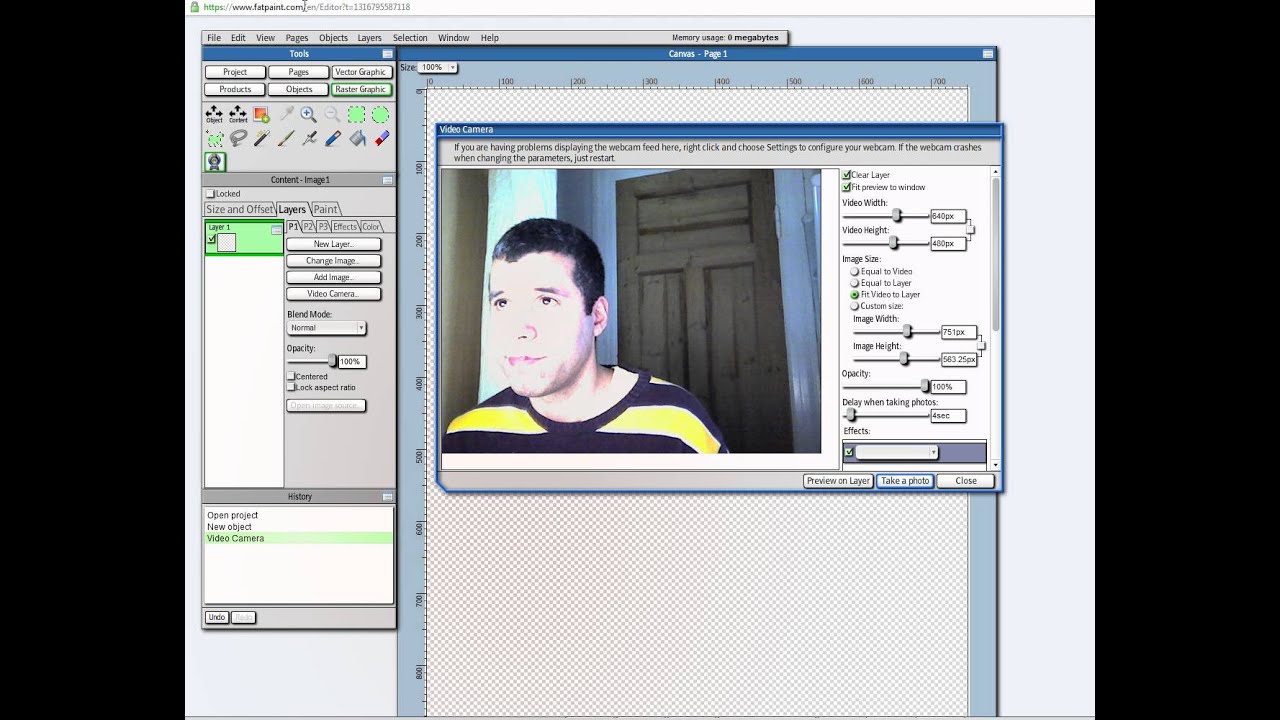The width and height of the screenshot is (1280, 720).
Task: Select the paint bucket fill tool
Action: point(356,138)
